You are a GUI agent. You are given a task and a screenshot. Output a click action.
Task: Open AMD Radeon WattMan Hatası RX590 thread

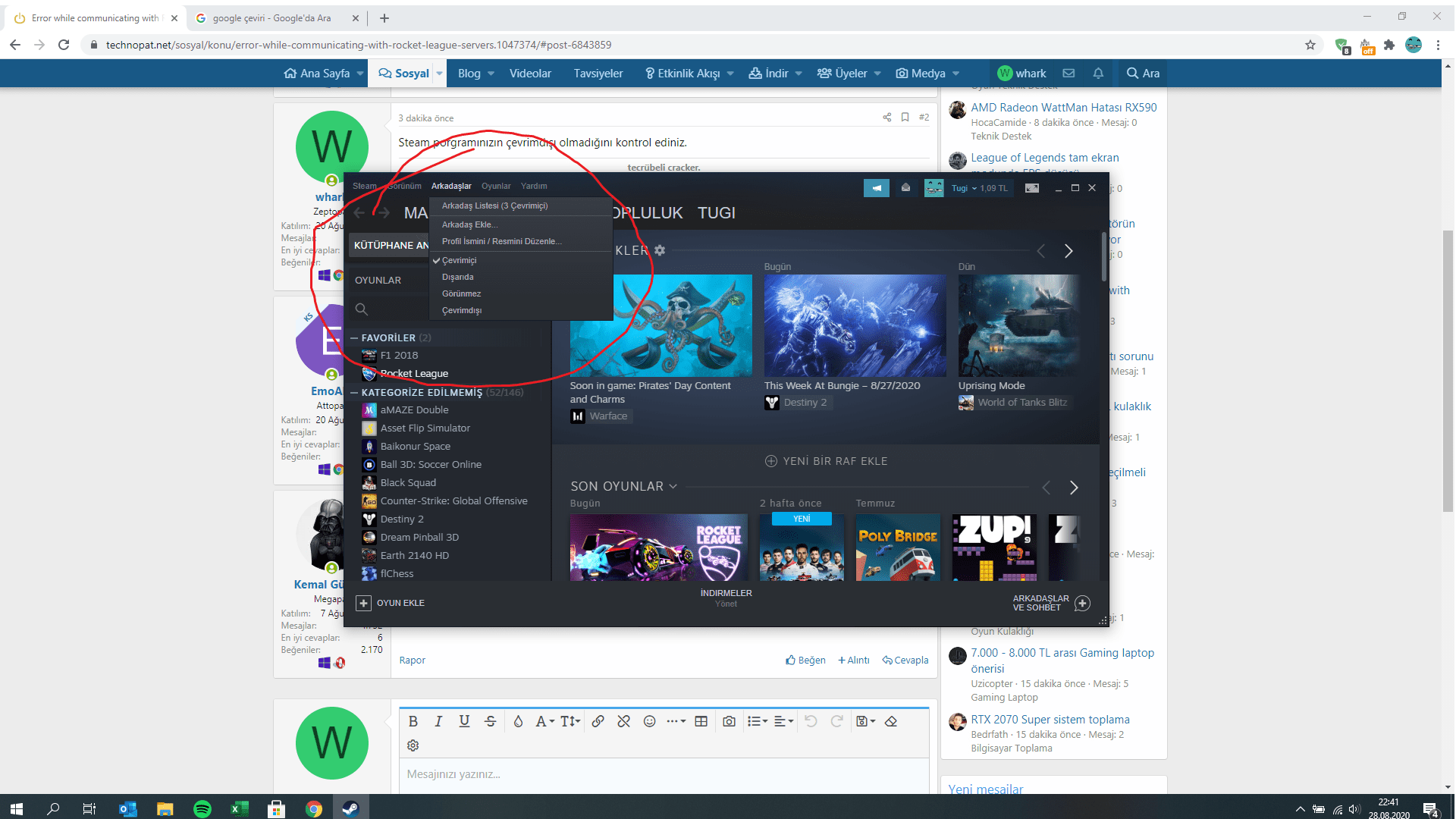pos(1063,108)
